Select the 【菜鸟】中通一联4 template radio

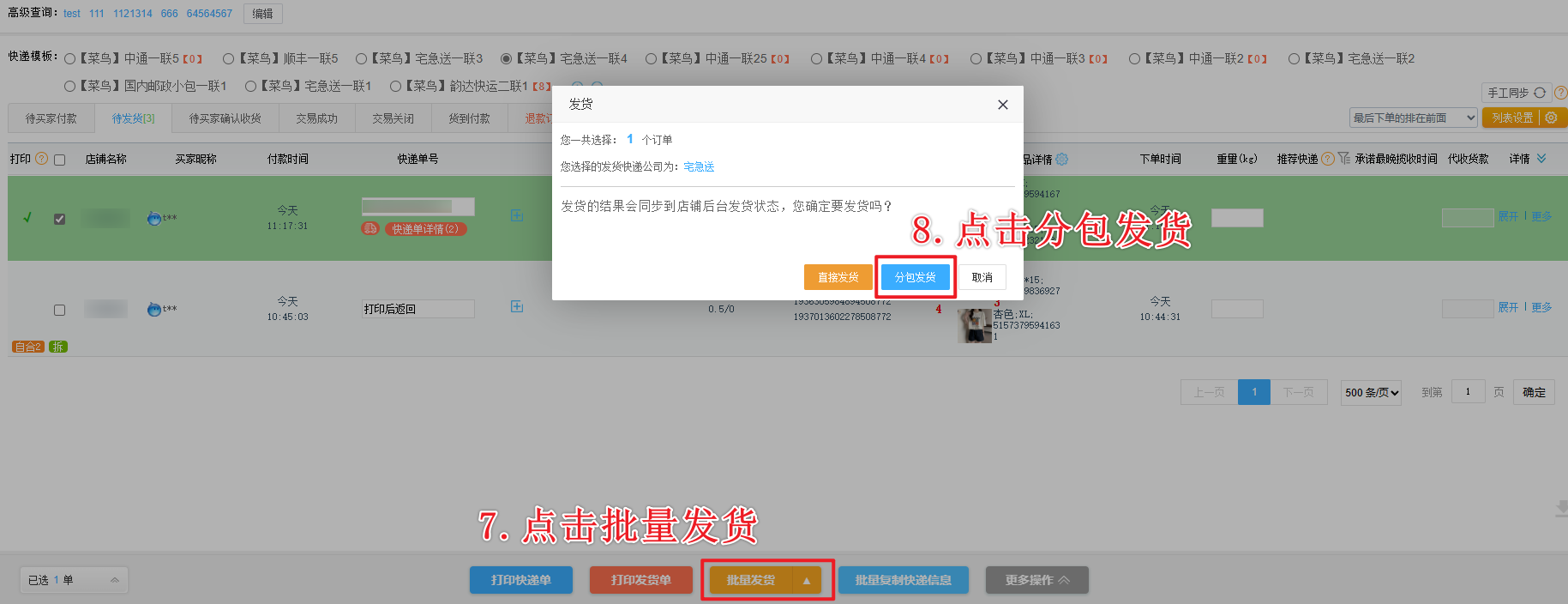point(816,59)
